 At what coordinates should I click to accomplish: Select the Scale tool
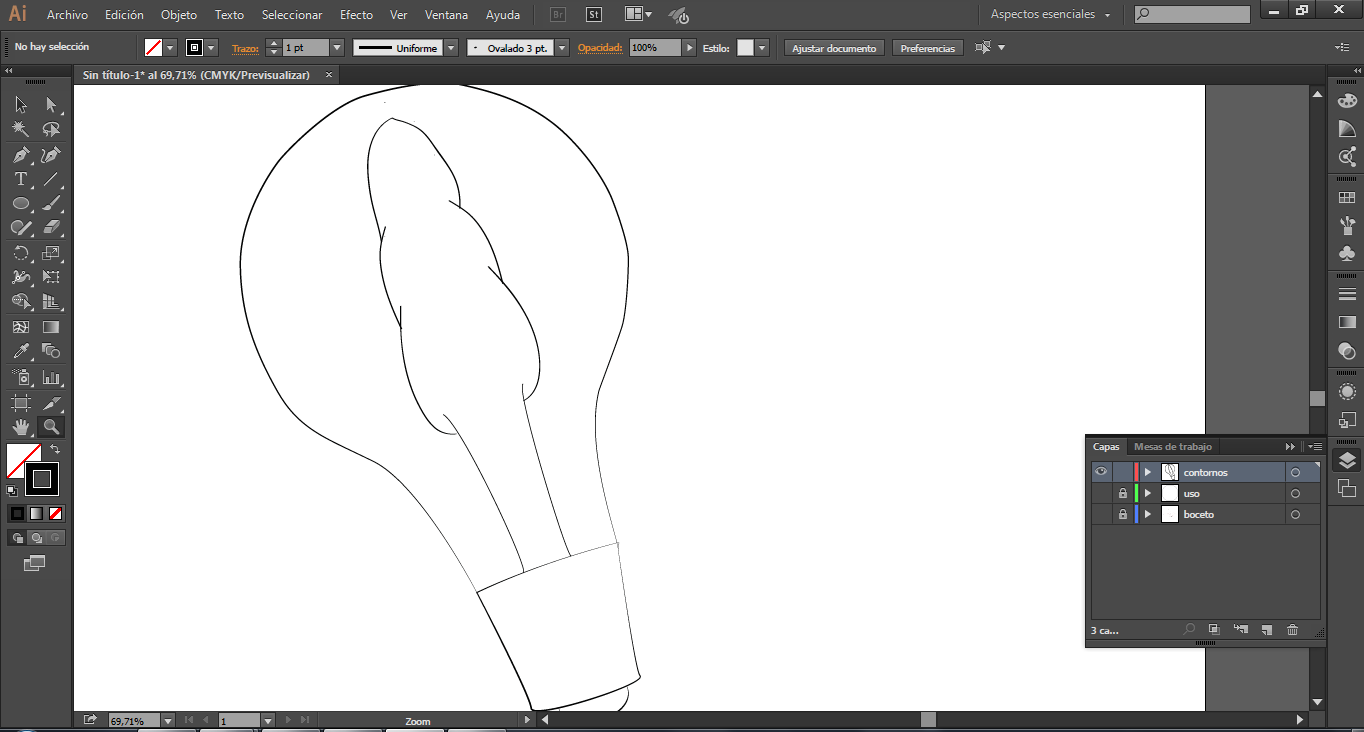[x=51, y=253]
